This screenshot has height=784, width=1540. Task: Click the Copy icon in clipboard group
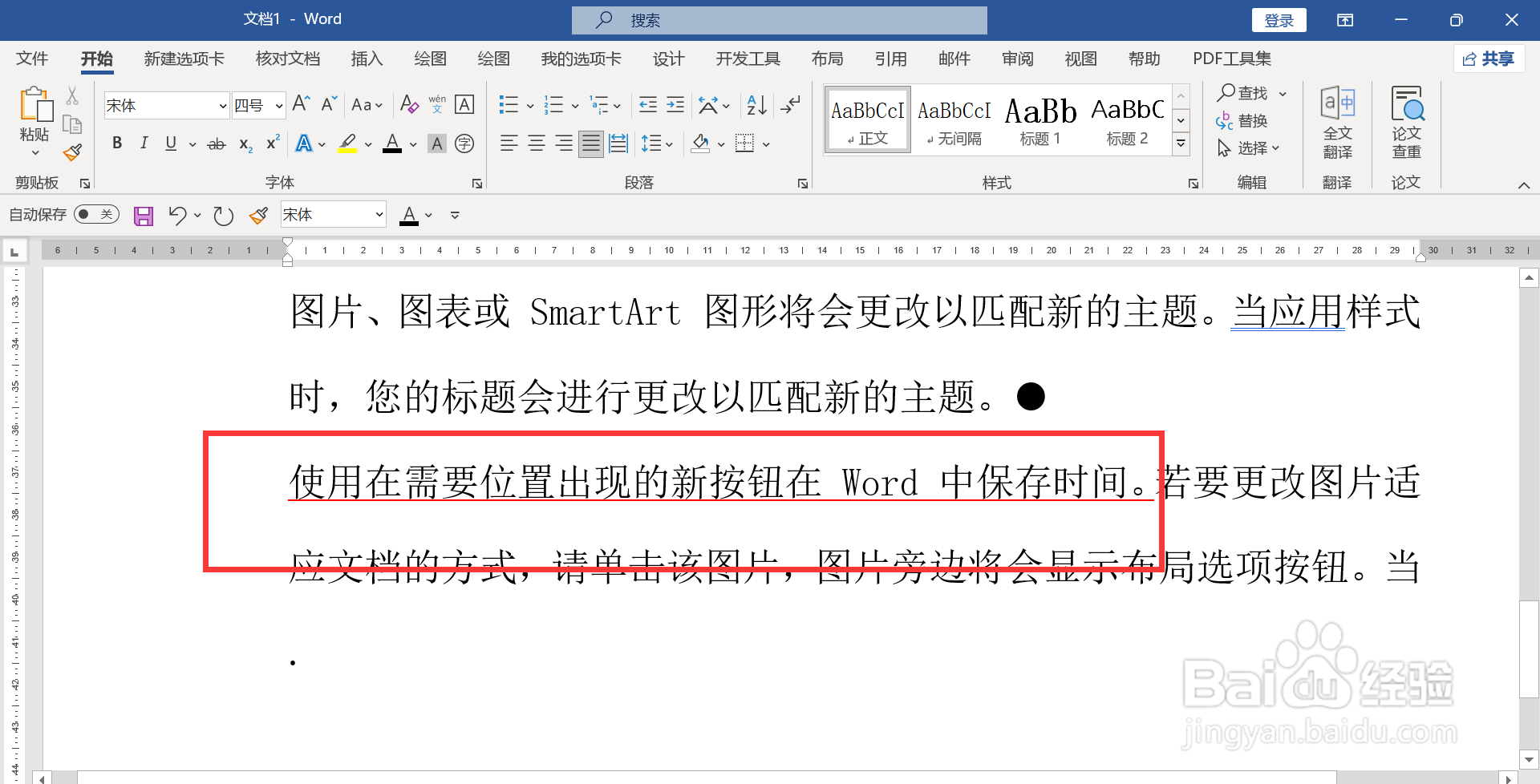(x=72, y=124)
